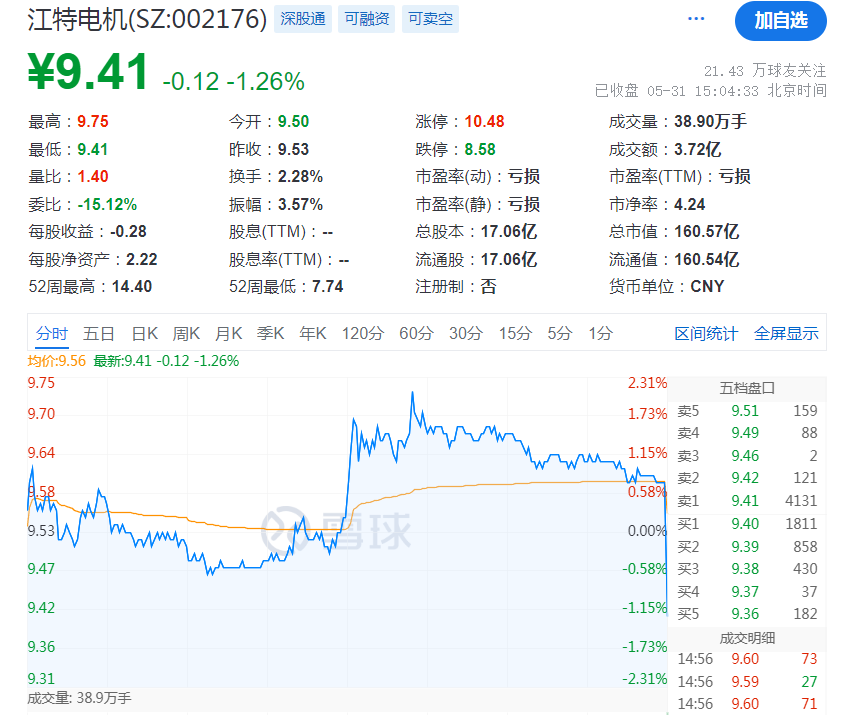Click the 深股通 tag

click(303, 19)
